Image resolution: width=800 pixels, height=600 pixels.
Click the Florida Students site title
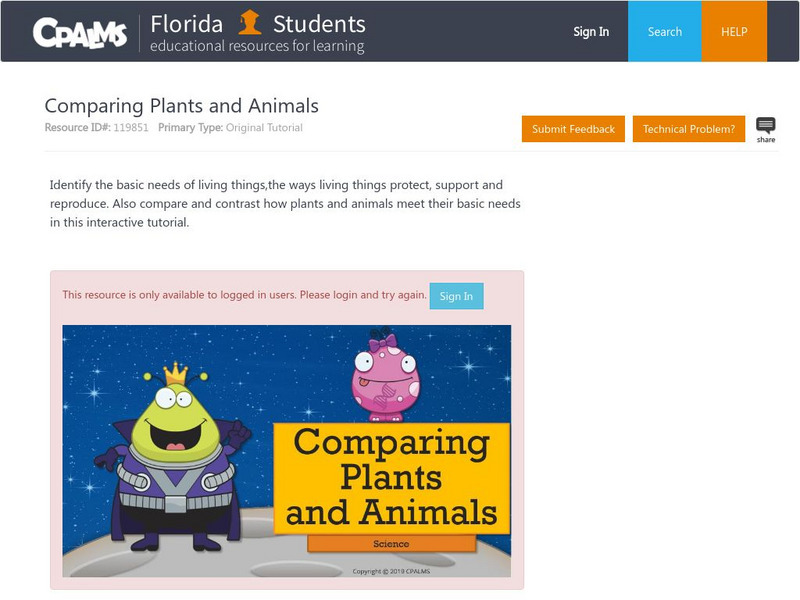[258, 24]
